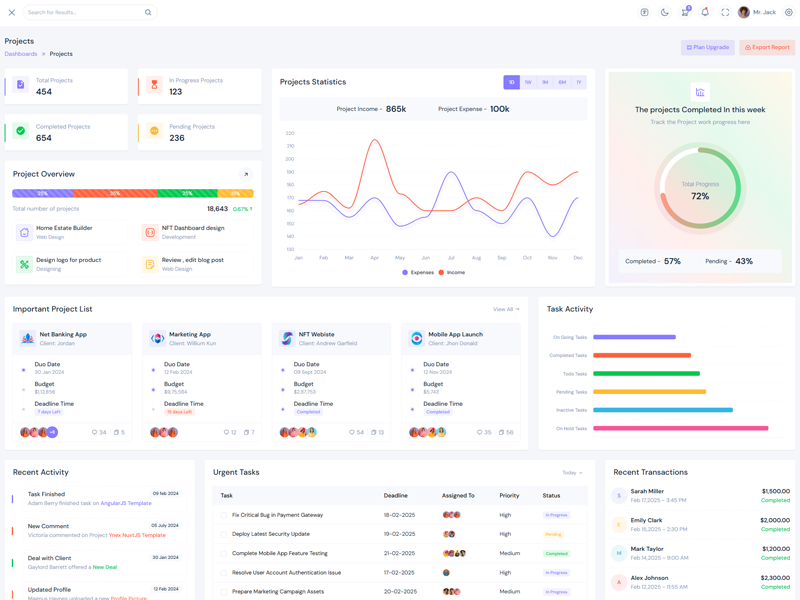This screenshot has height=600, width=800.
Task: Focus the Search for Results field
Action: [x=85, y=13]
